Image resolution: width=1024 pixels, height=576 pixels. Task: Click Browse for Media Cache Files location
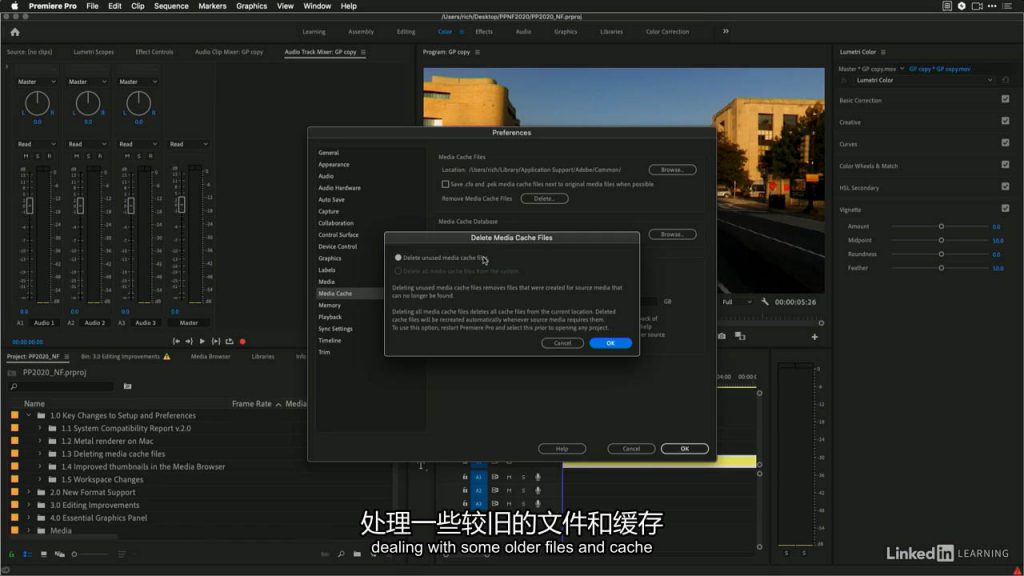coord(672,170)
